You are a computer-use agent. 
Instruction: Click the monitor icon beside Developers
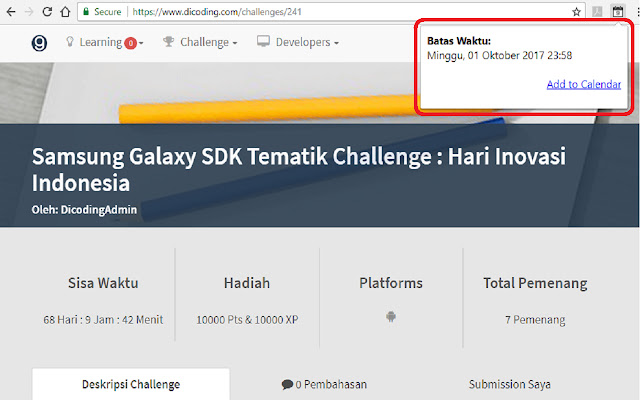click(263, 41)
